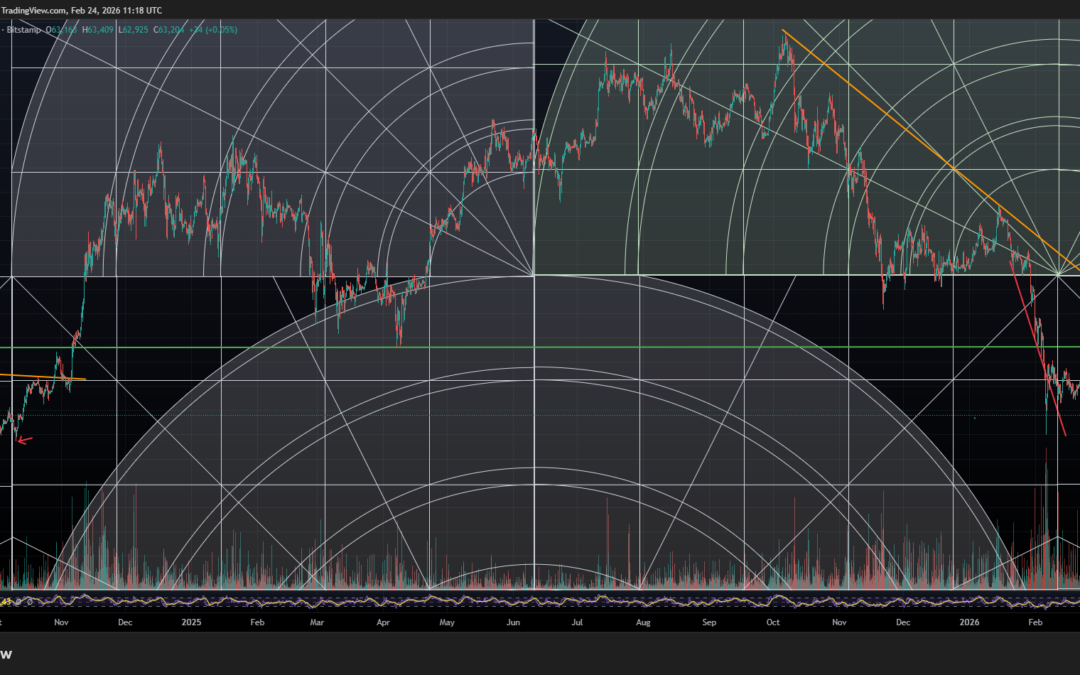Click the bottom oscillator indicator pane
Viewport: 1080px width, 675px height.
[x=400, y=601]
